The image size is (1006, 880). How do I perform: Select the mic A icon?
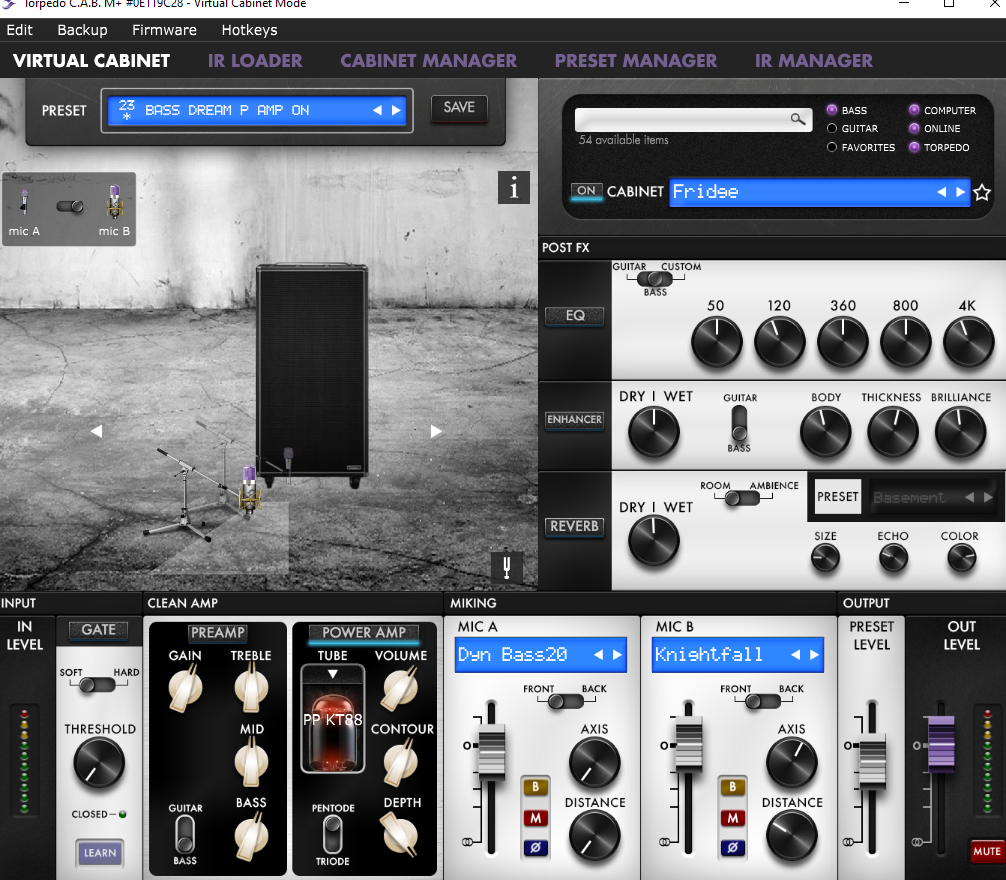(24, 203)
